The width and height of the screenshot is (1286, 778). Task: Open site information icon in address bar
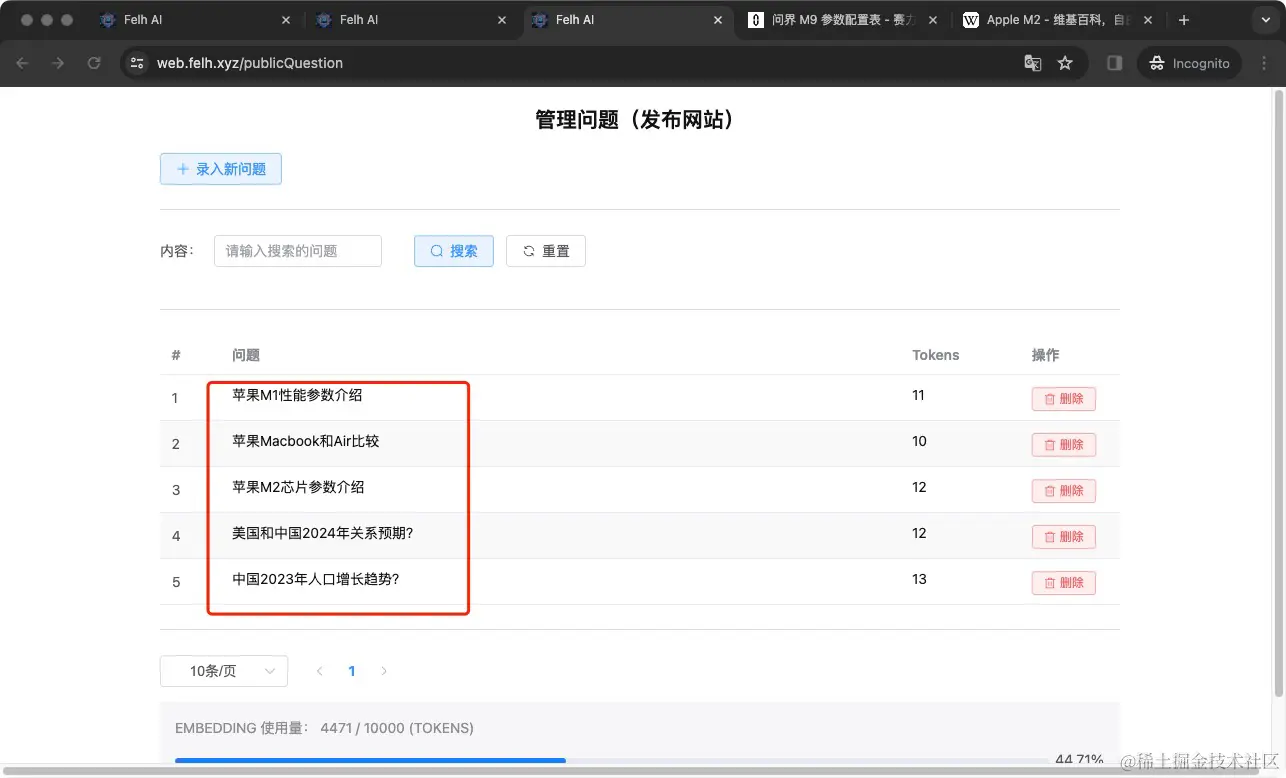coord(138,63)
